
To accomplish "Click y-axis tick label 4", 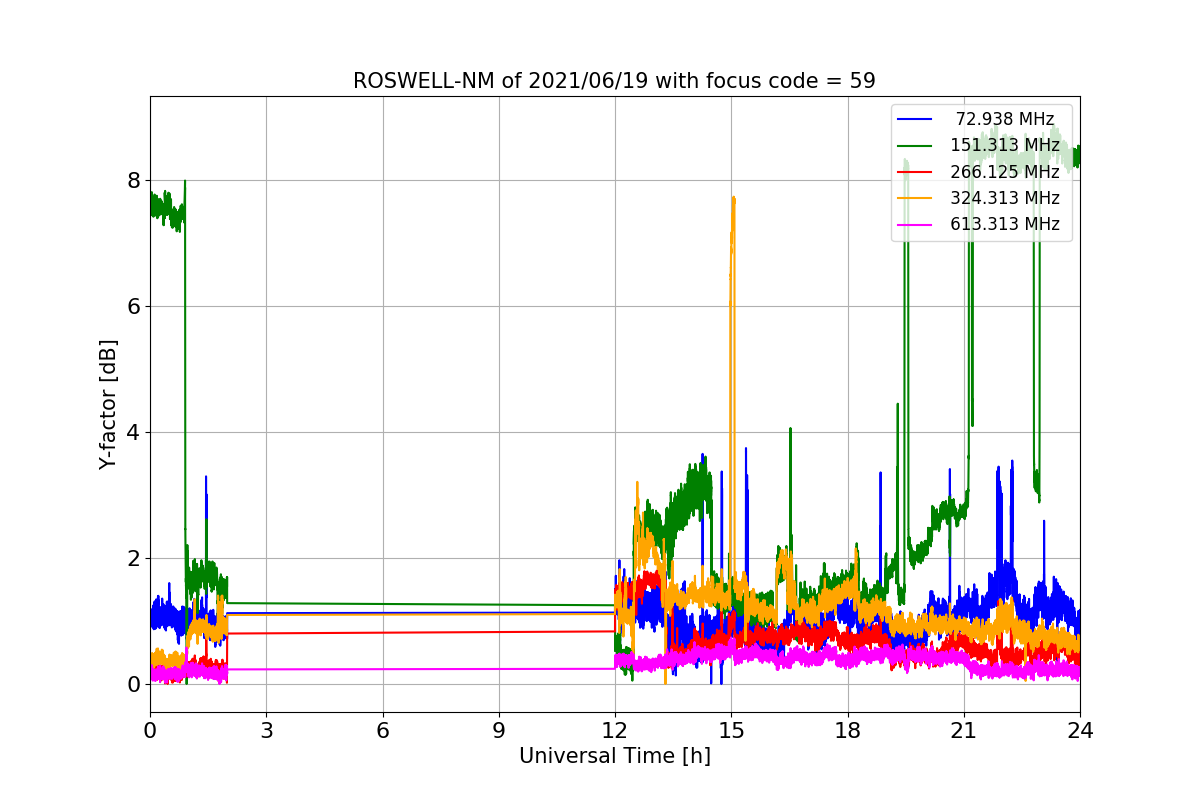I will tap(133, 433).
